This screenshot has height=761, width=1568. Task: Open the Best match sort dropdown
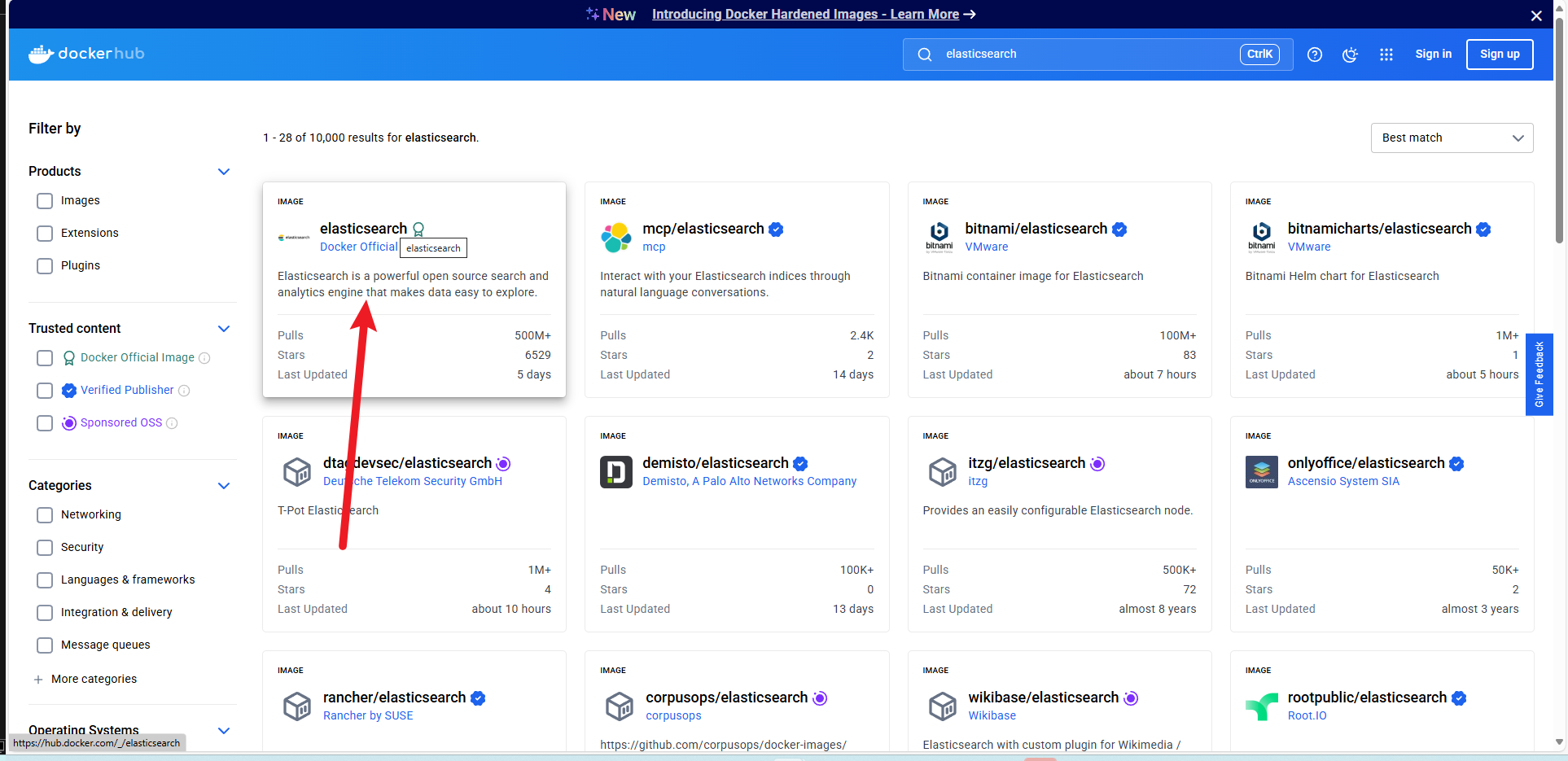pyautogui.click(x=1452, y=138)
